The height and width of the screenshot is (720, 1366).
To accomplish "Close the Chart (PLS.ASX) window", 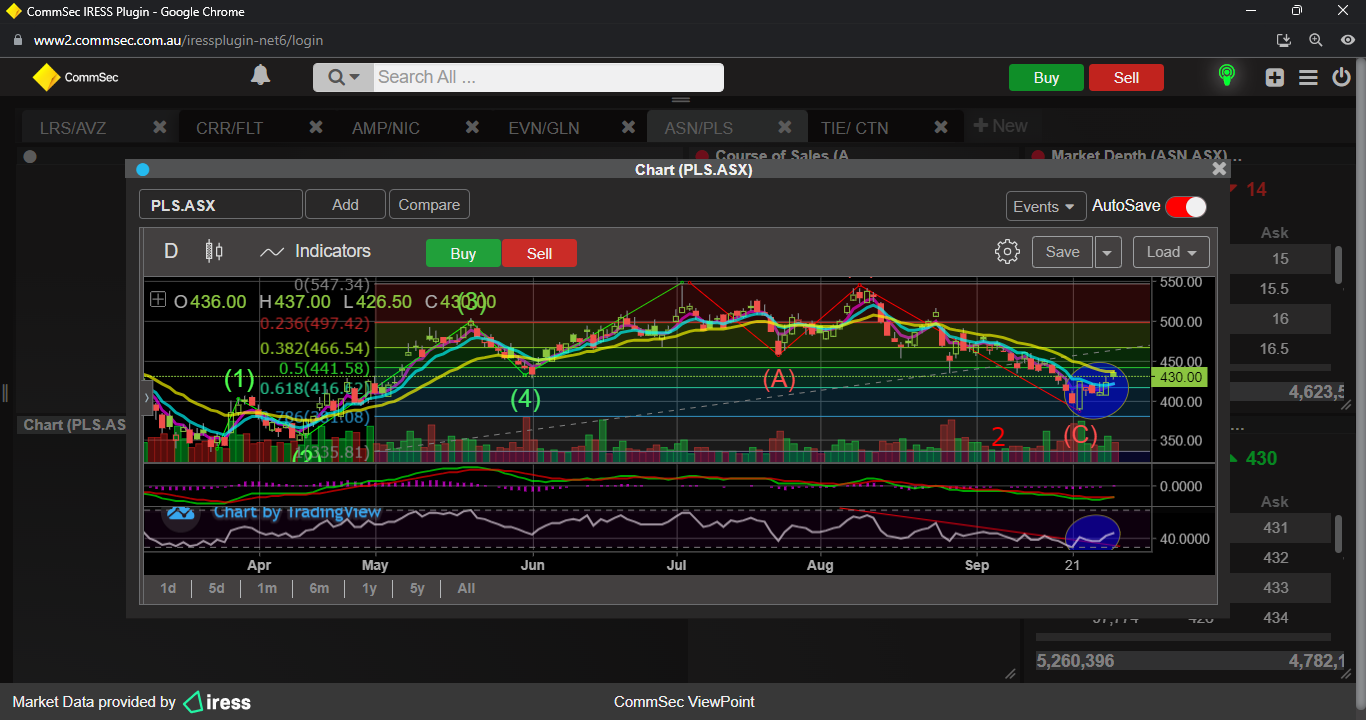I will (x=1219, y=169).
